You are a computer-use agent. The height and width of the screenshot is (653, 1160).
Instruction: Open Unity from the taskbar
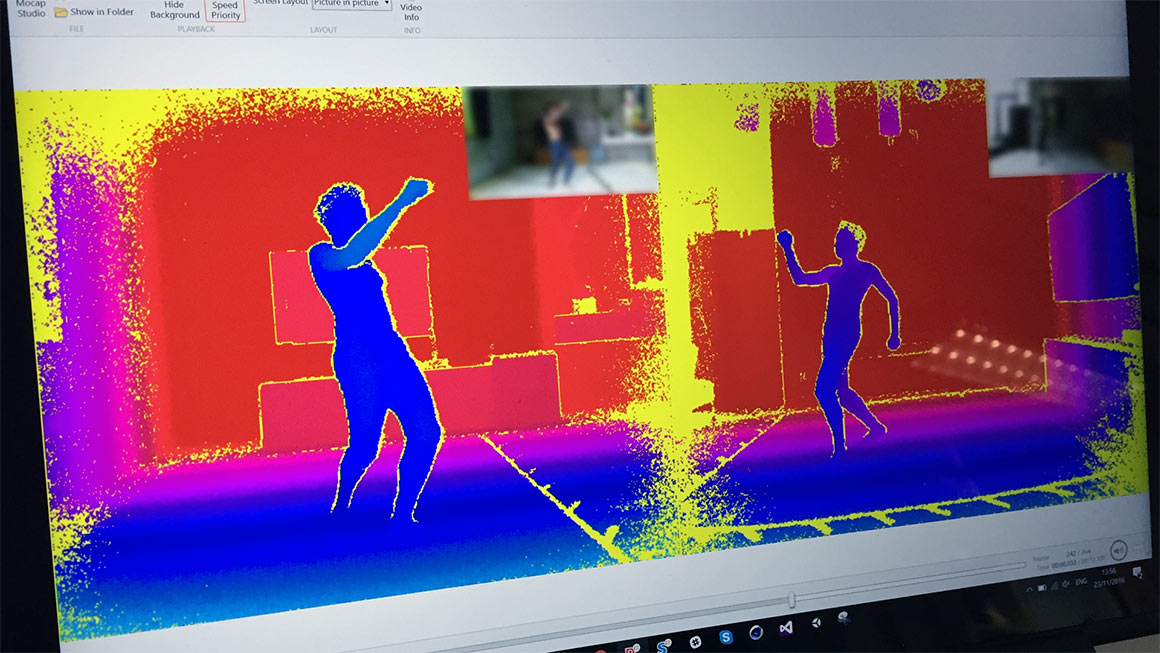816,623
